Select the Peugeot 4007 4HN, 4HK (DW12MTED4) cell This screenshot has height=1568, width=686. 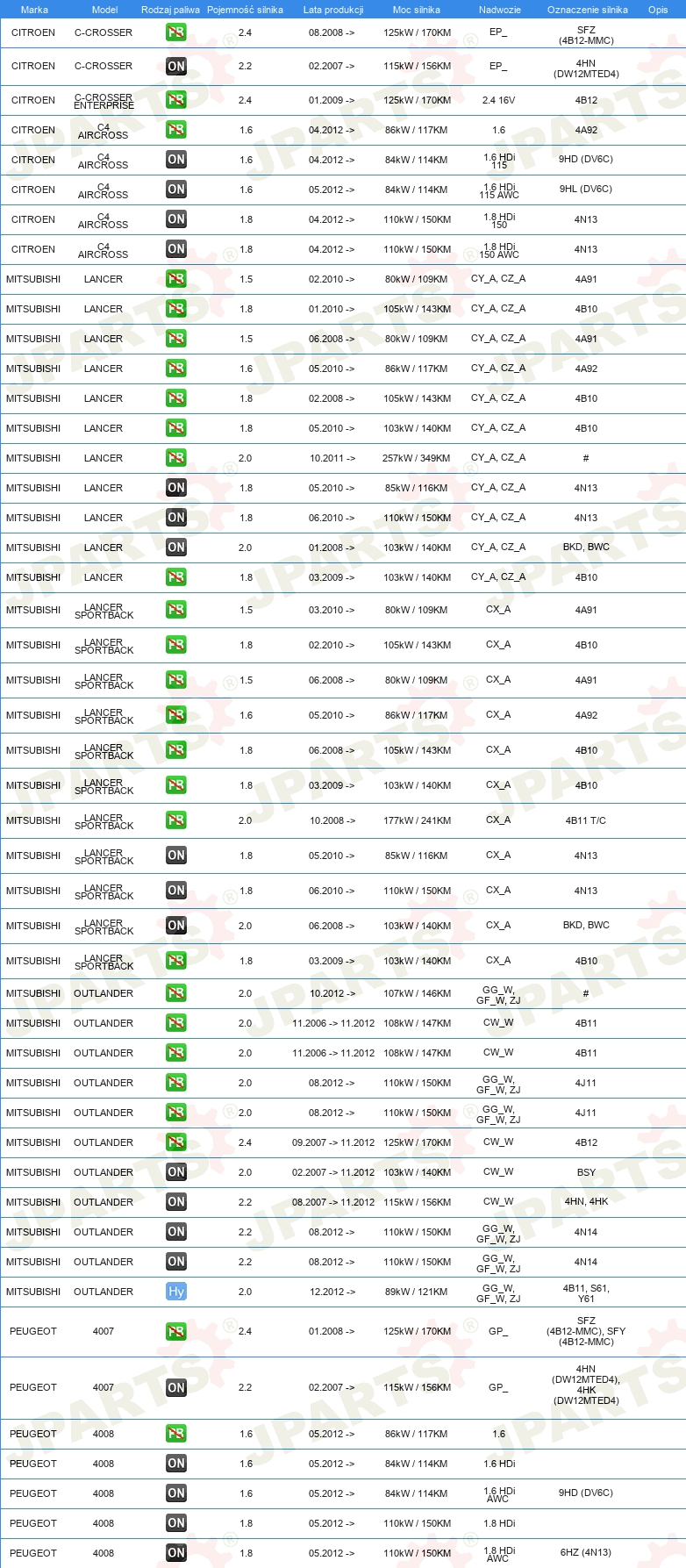point(586,1385)
